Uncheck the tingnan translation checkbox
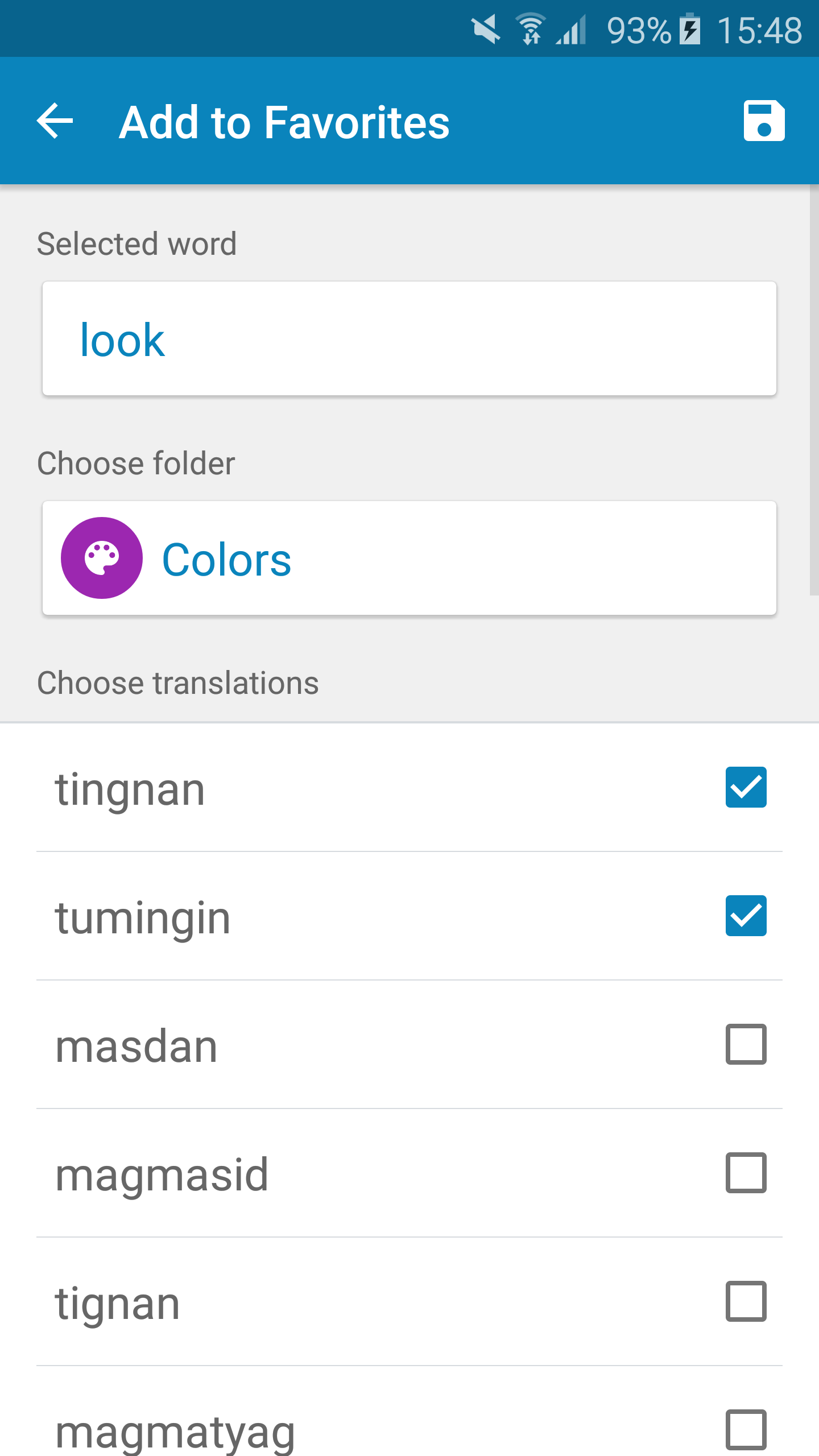The height and width of the screenshot is (1456, 819). (x=746, y=787)
